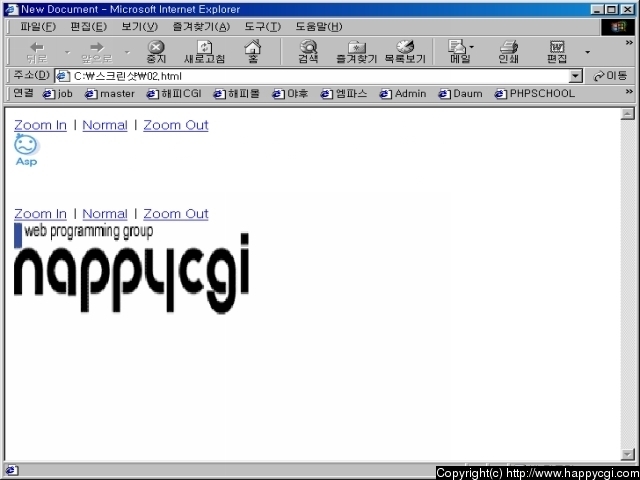Open Favorites (즐겨찾기) toolbar icon
Image resolution: width=640 pixels, height=480 pixels.
click(356, 52)
